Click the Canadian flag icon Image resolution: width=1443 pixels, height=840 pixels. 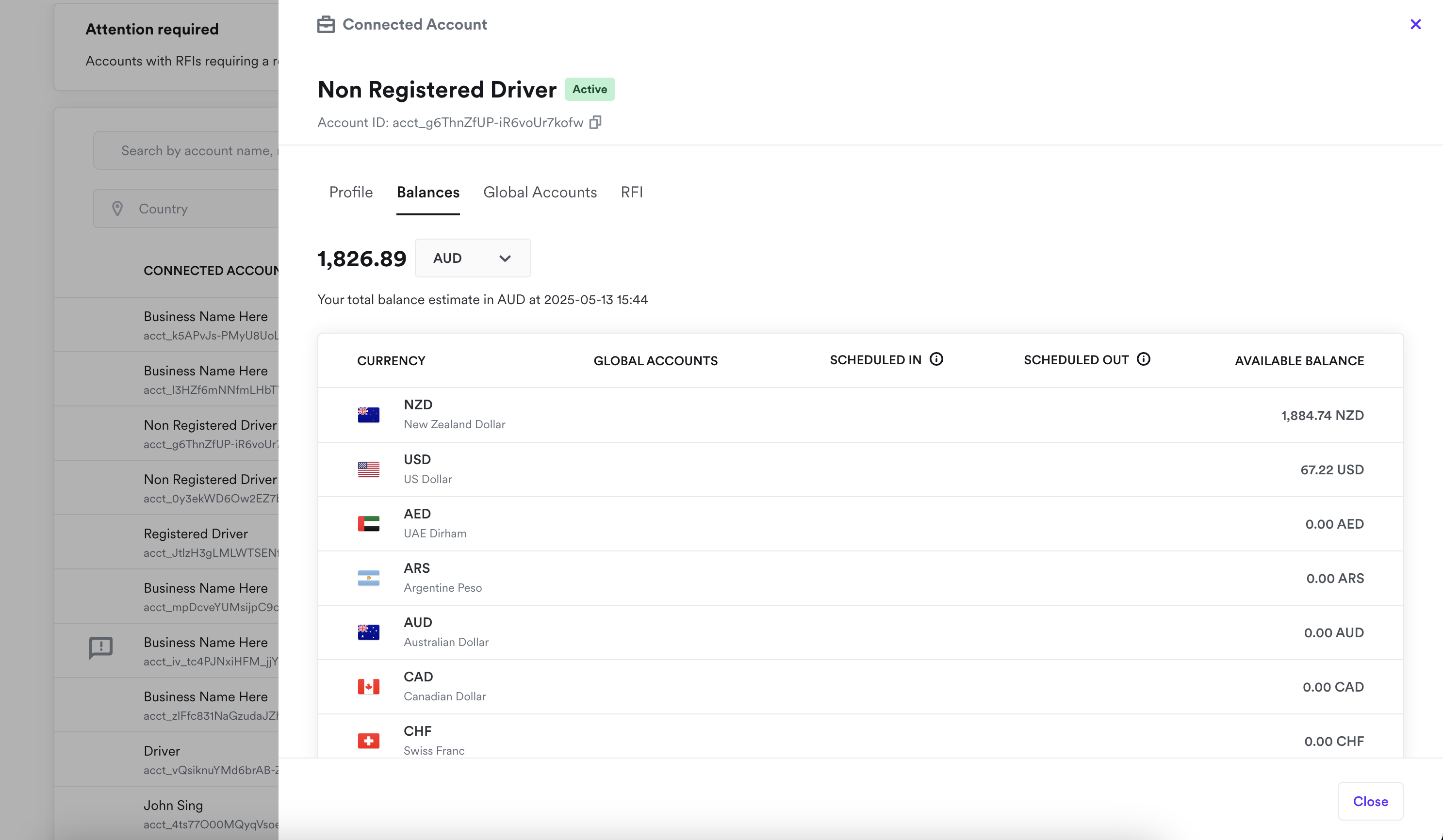(368, 687)
